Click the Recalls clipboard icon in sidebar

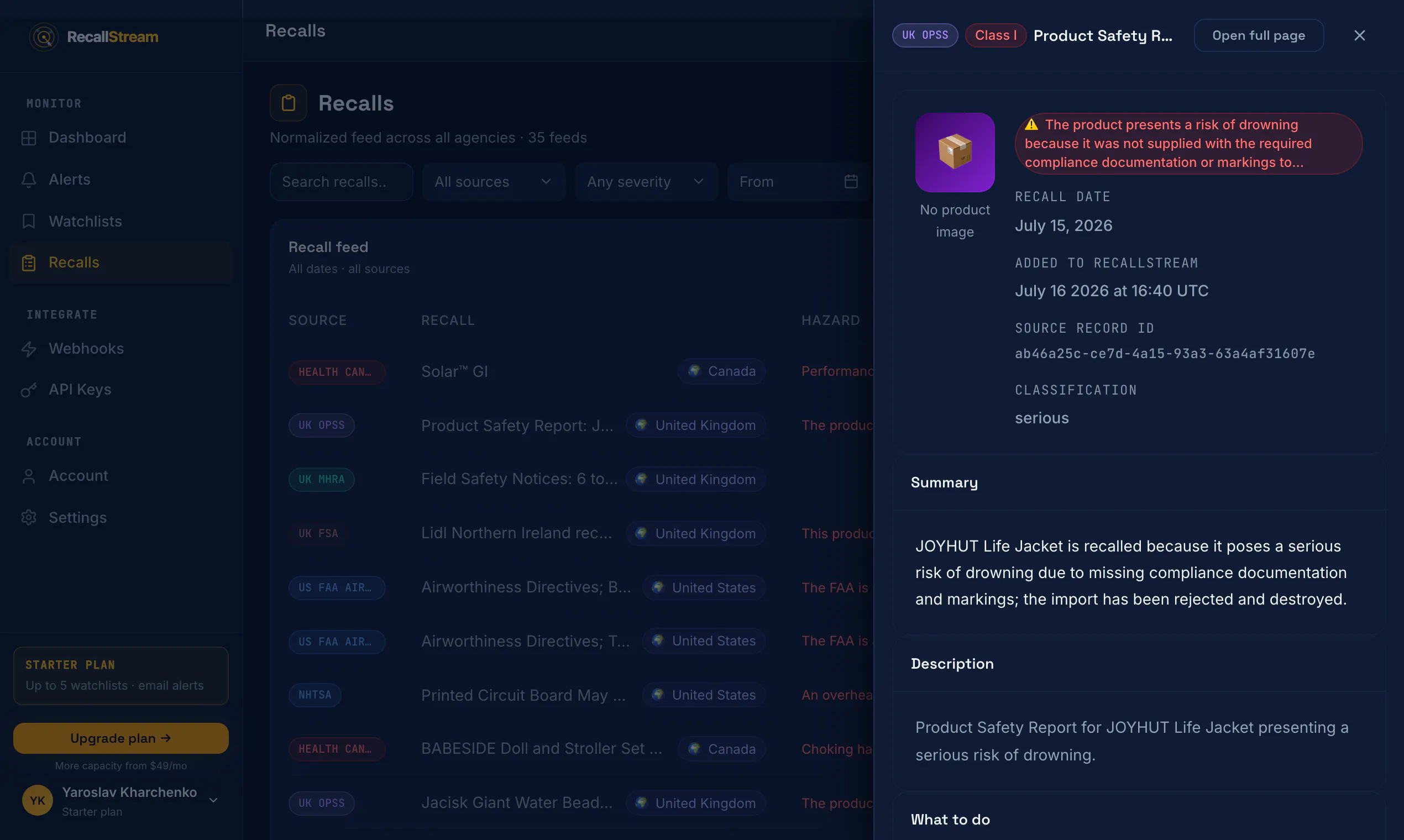pyautogui.click(x=29, y=262)
